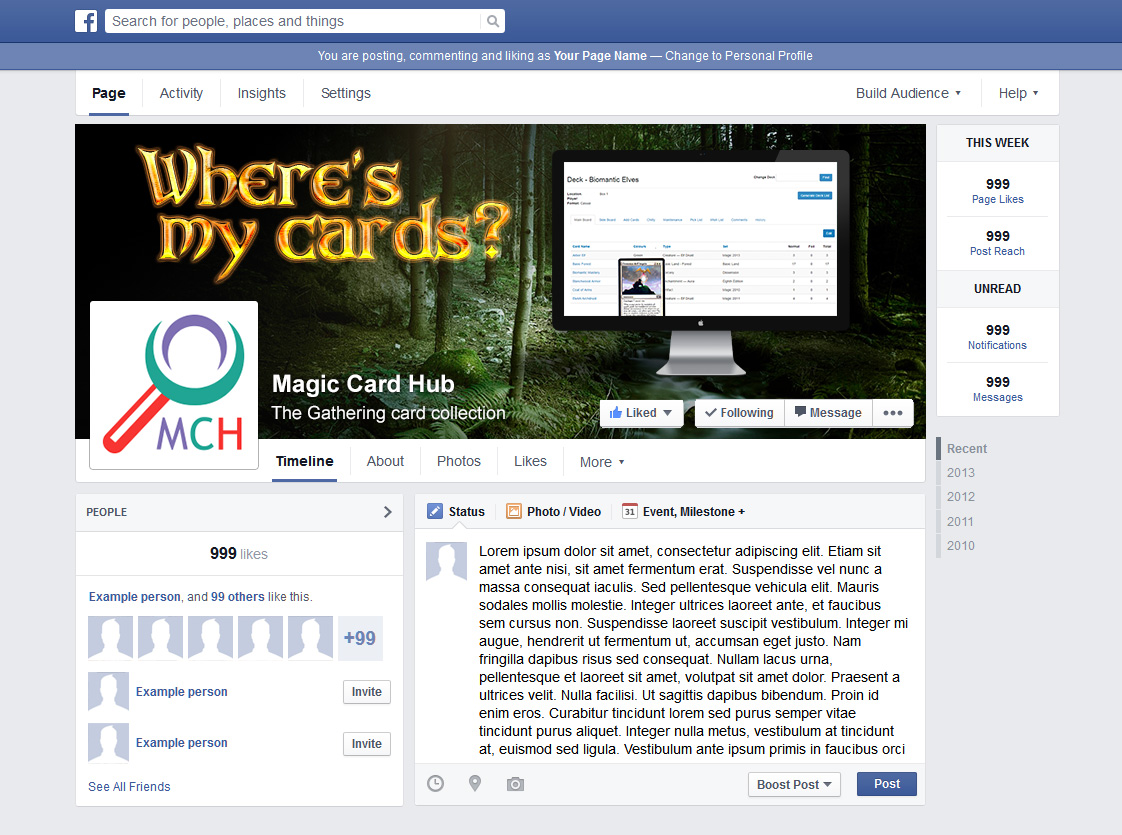Click the first liker avatar in row
This screenshot has width=1122, height=835.
(110, 638)
